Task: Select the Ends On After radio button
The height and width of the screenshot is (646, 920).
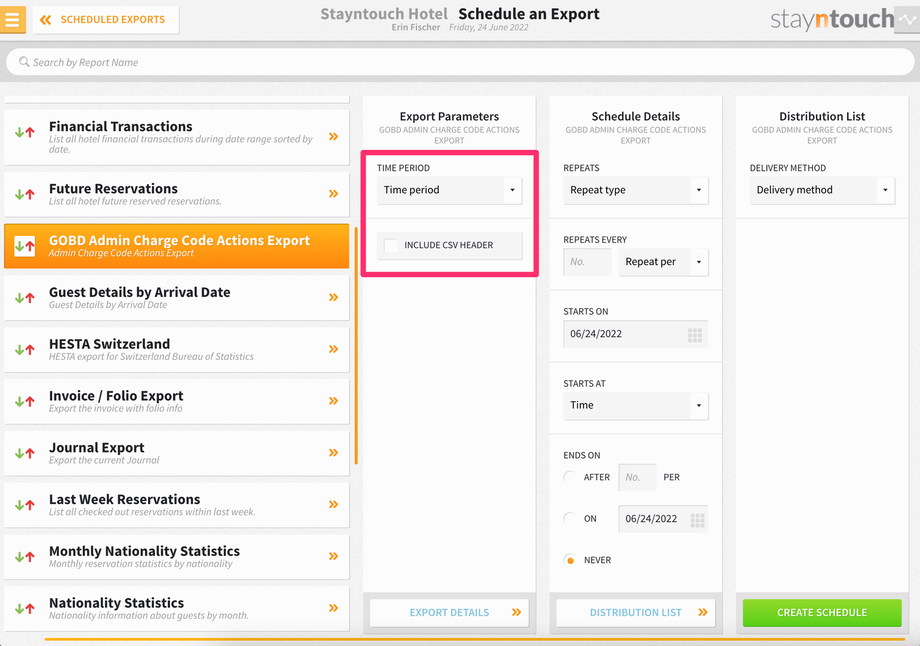Action: [x=570, y=477]
